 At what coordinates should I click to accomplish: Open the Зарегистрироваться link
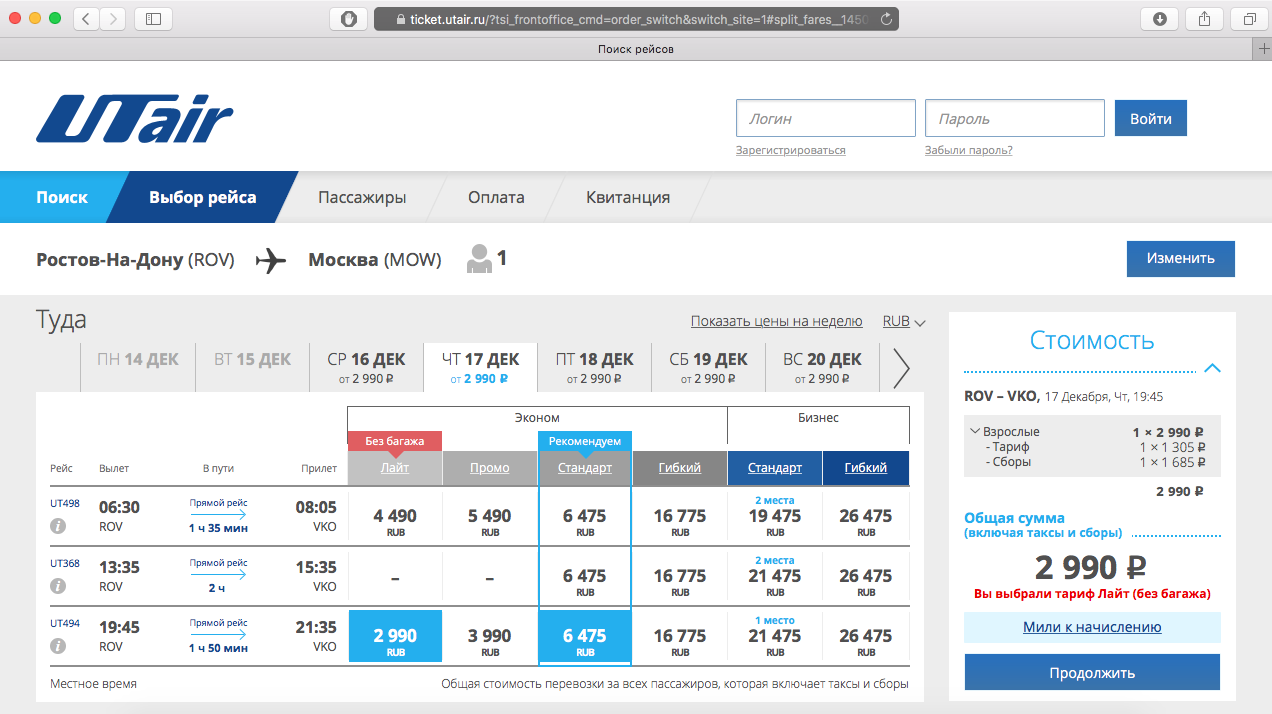[791, 150]
